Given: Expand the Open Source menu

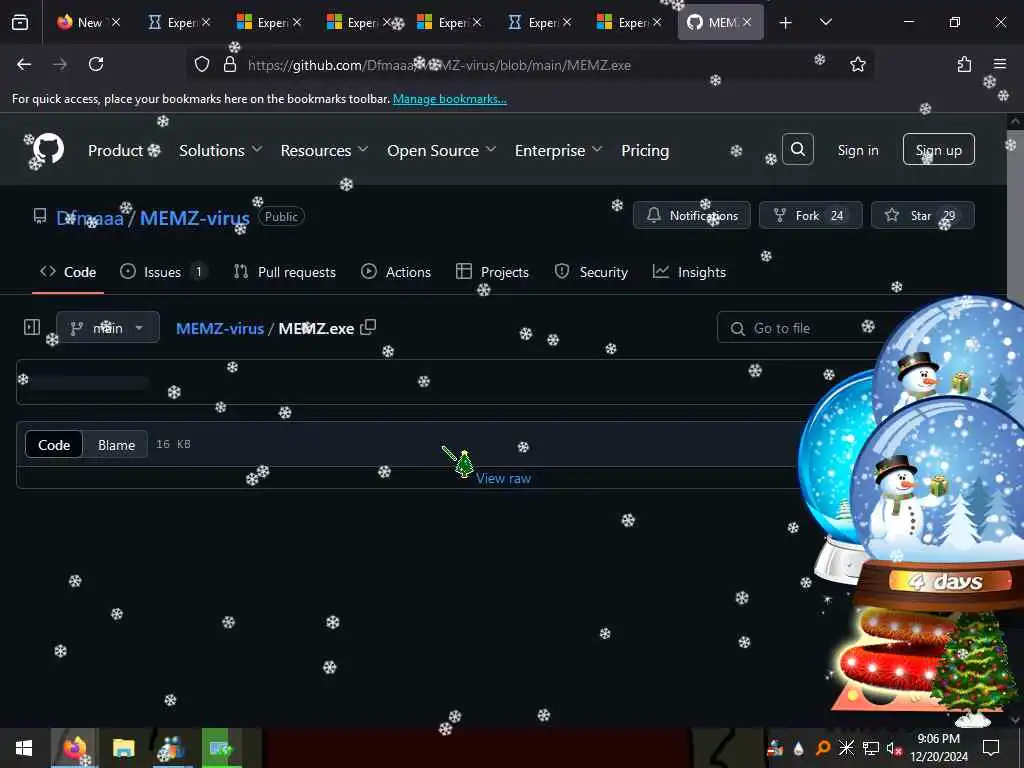Looking at the screenshot, I should coord(441,150).
